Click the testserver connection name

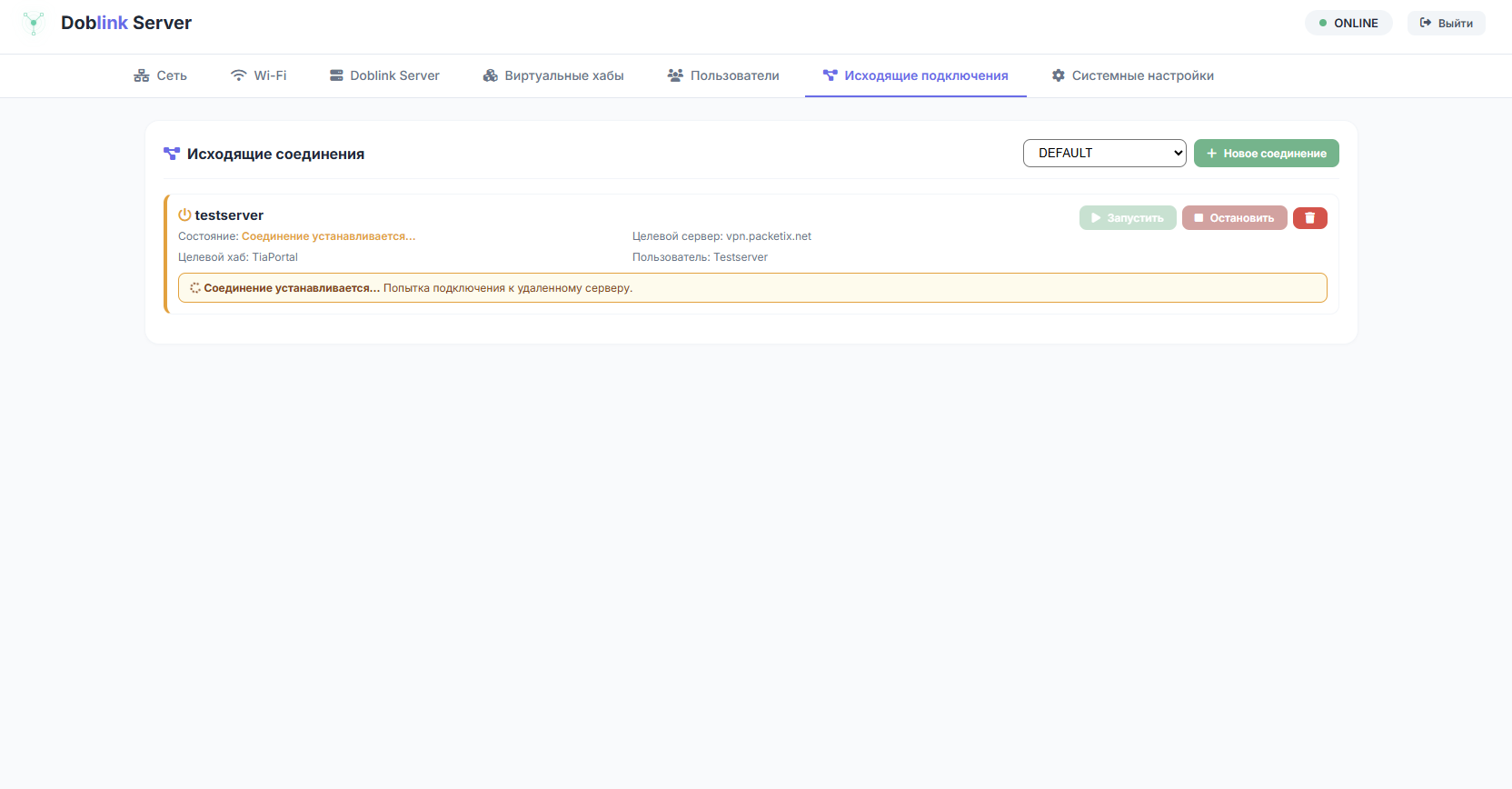tap(229, 215)
